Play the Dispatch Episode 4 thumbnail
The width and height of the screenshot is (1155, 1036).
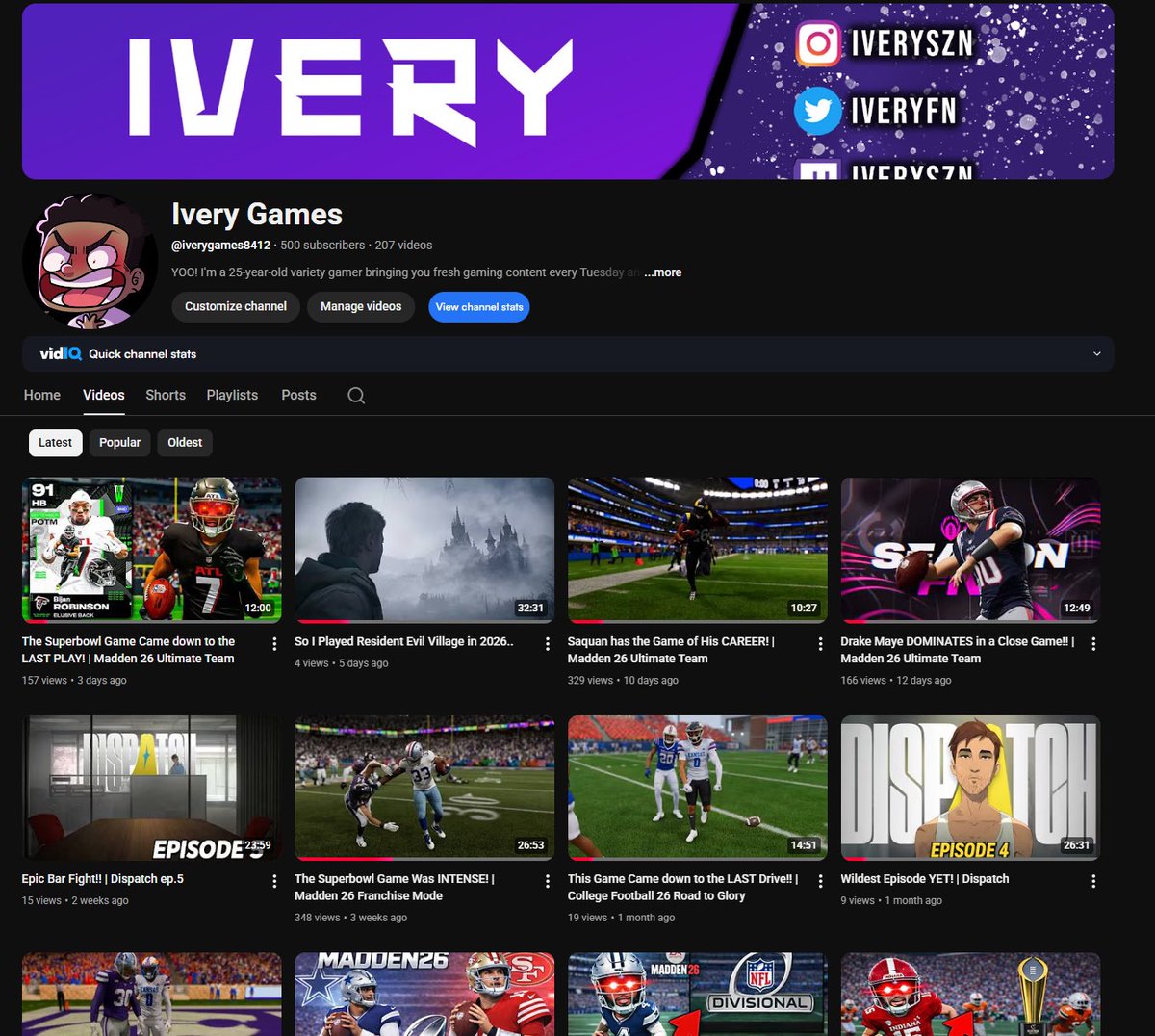[x=970, y=788]
